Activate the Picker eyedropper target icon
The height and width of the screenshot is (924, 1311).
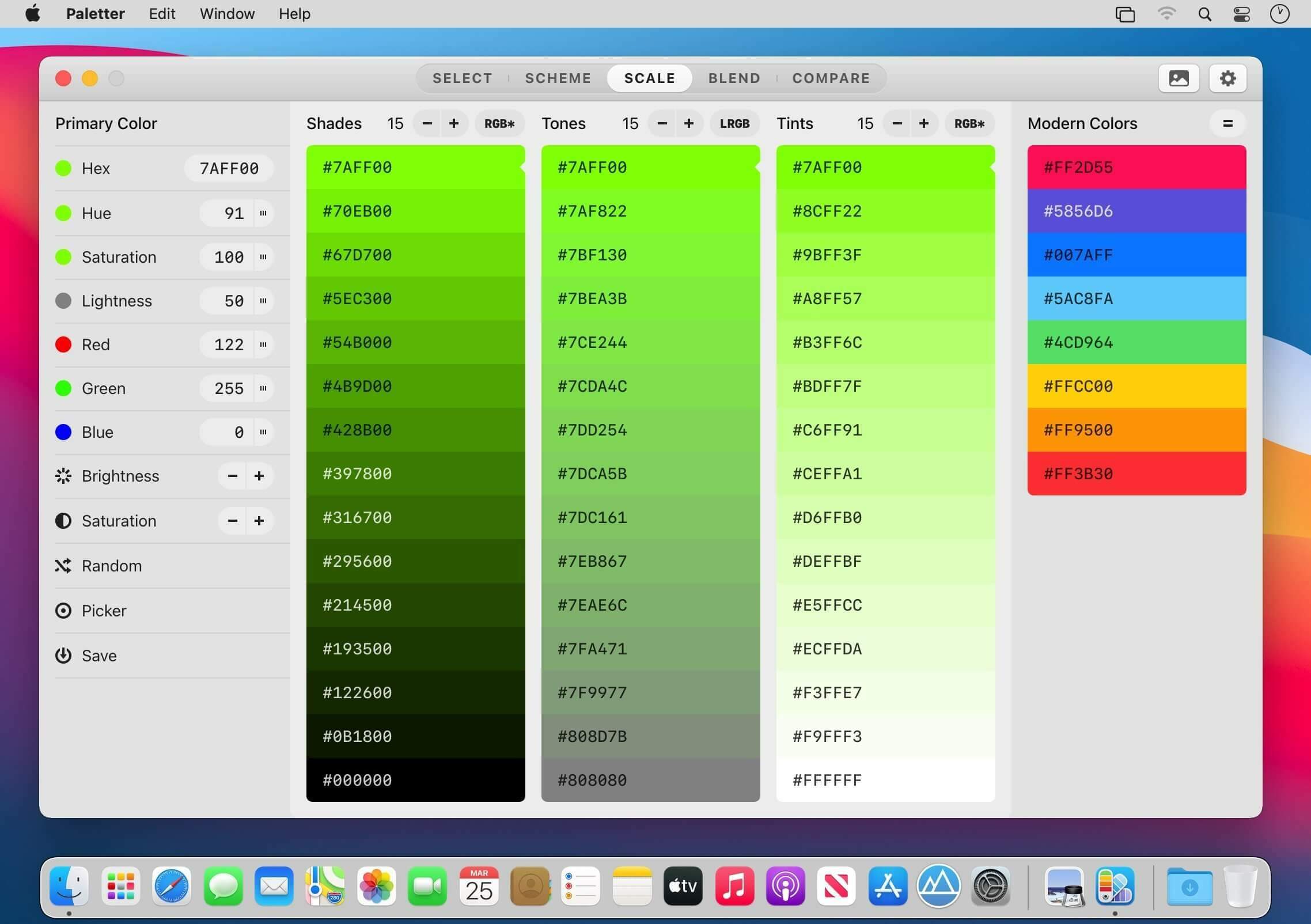(63, 611)
